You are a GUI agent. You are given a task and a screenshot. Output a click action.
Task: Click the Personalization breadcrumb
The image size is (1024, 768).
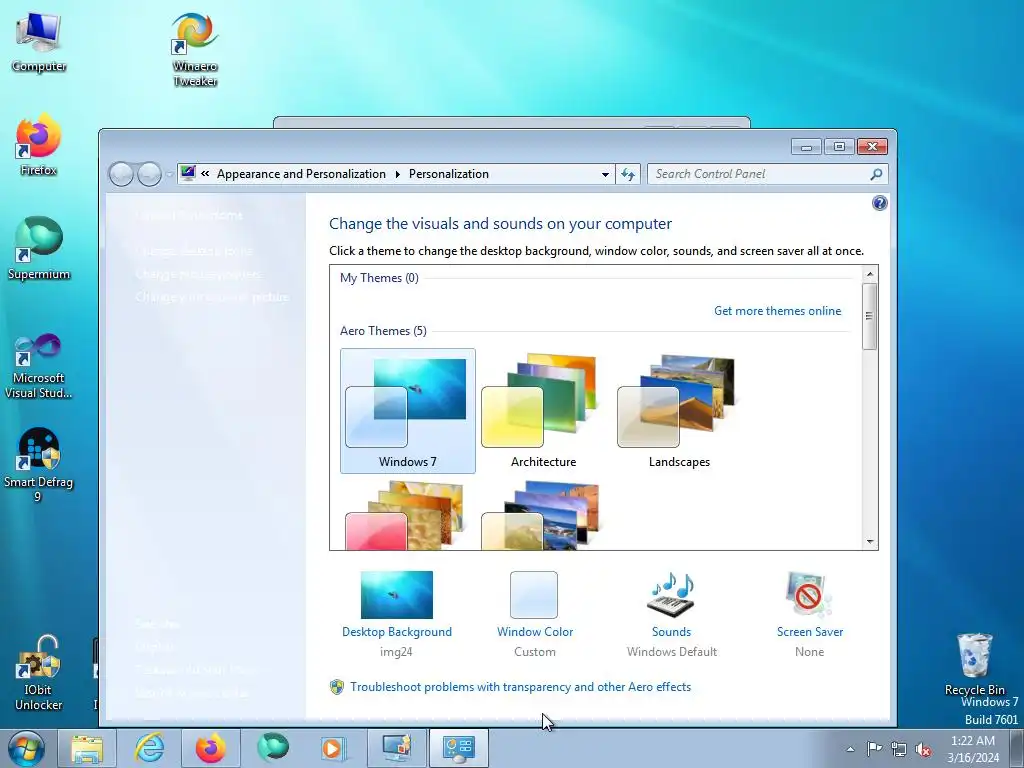click(449, 174)
